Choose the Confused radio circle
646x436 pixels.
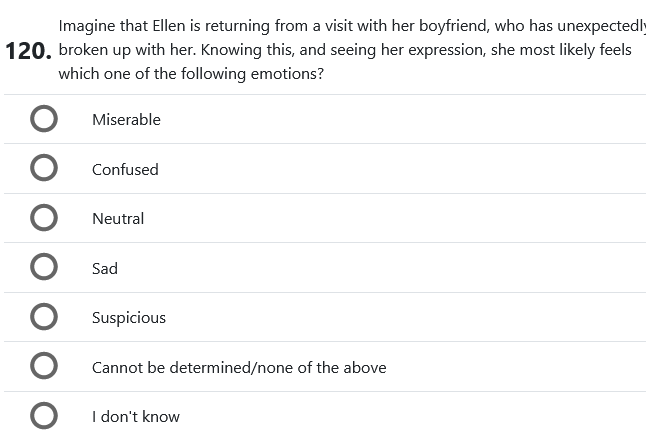click(x=43, y=169)
